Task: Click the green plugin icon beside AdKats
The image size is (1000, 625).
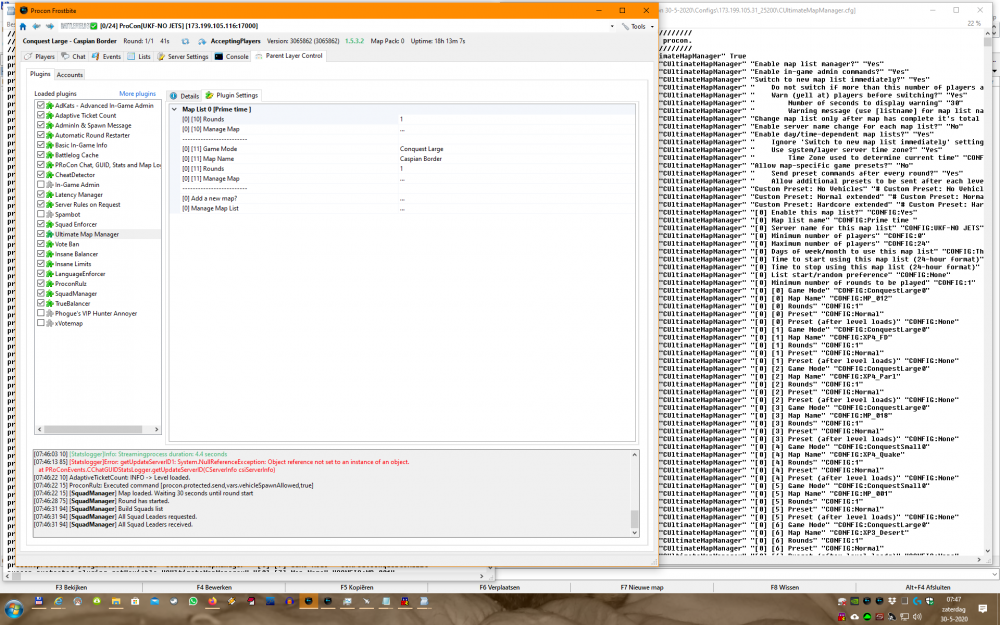Action: 48,103
